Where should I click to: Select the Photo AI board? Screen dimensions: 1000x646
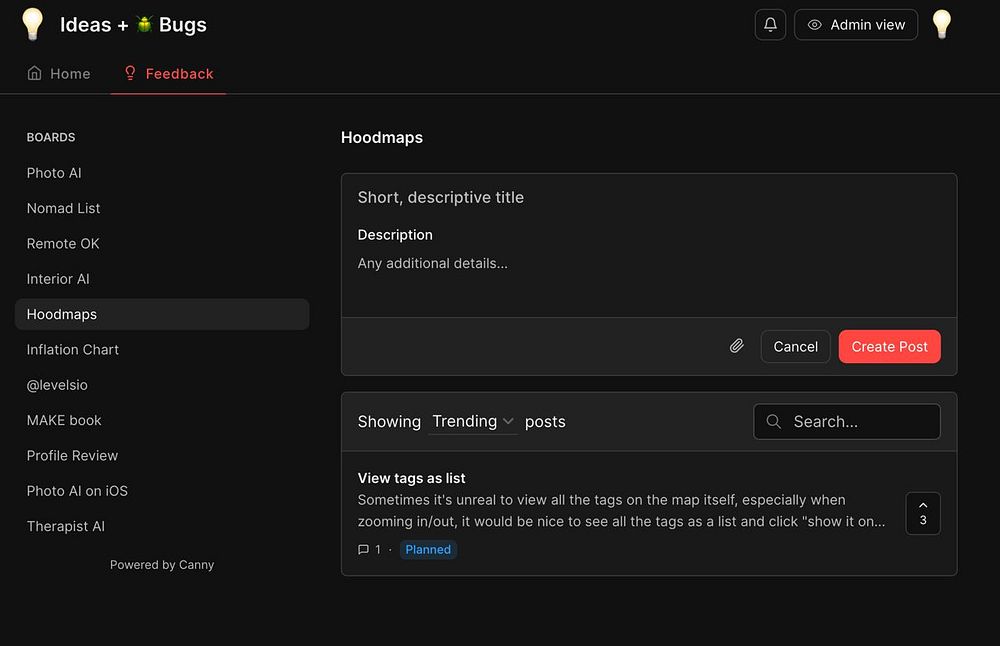click(54, 173)
